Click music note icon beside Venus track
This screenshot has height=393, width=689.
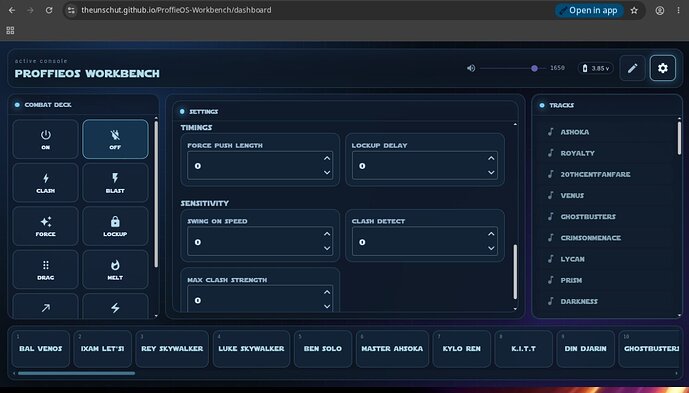tap(551, 195)
